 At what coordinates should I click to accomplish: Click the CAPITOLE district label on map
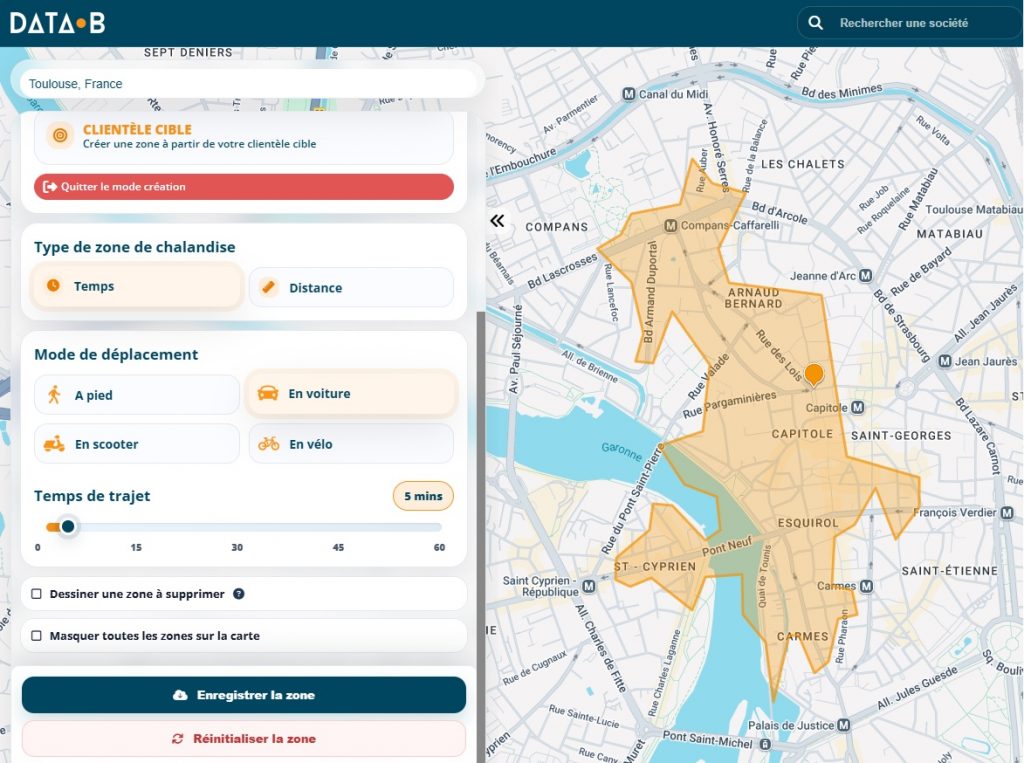point(802,434)
